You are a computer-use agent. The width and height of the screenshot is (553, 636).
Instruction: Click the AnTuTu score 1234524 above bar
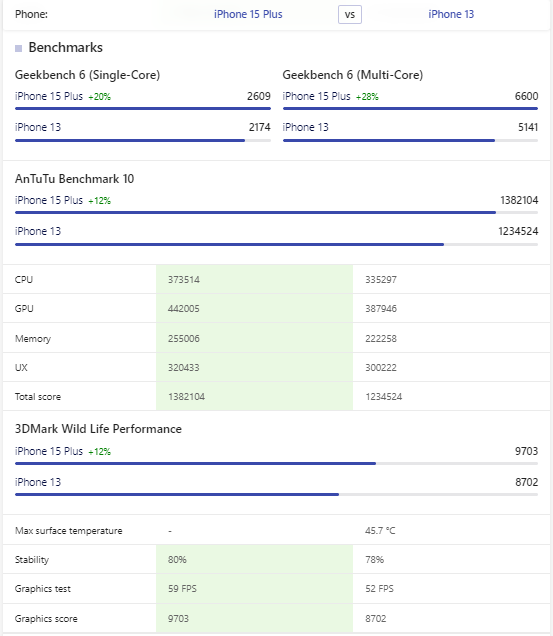(x=518, y=231)
